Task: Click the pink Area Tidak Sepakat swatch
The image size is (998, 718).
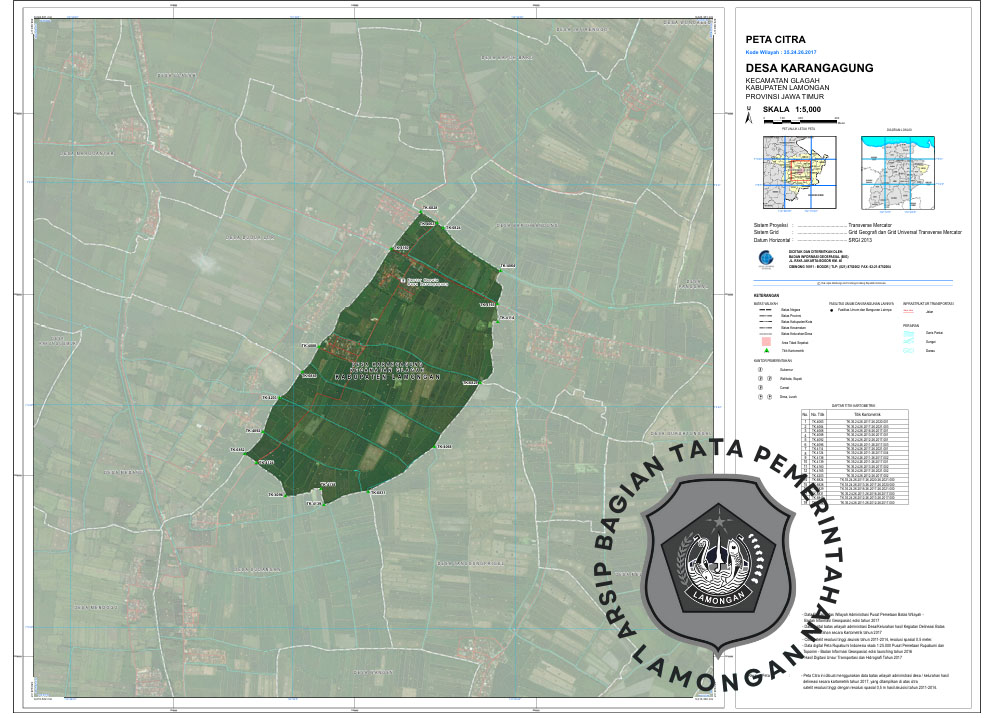Action: pyautogui.click(x=765, y=341)
